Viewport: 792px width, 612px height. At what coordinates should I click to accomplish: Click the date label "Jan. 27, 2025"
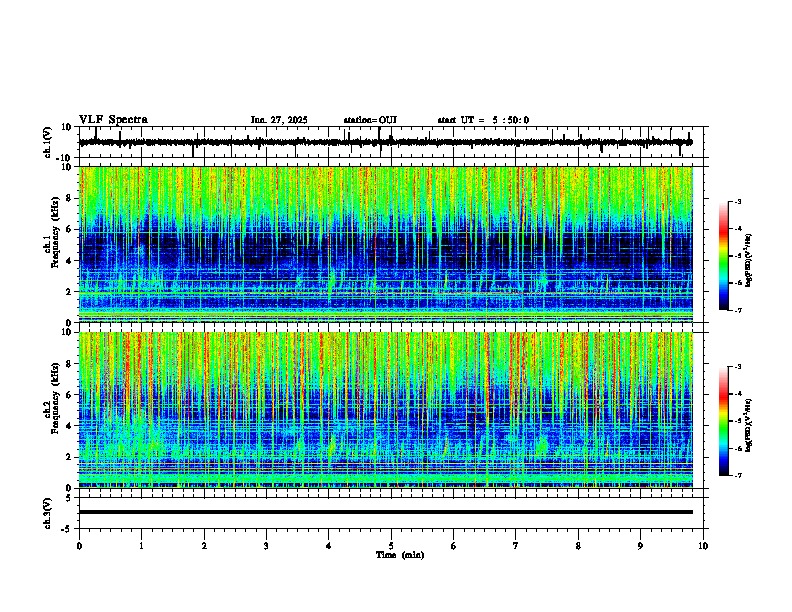click(x=279, y=120)
